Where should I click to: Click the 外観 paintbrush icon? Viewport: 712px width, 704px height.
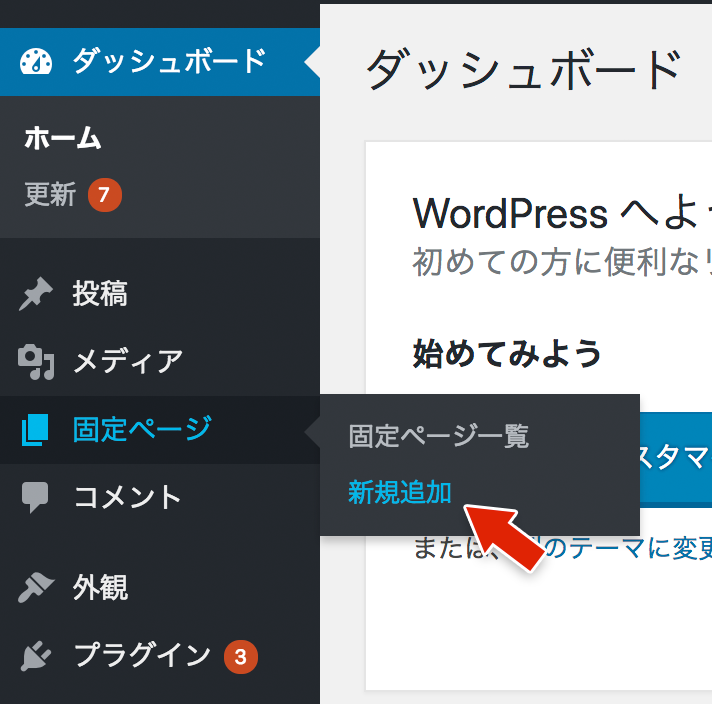click(x=36, y=587)
